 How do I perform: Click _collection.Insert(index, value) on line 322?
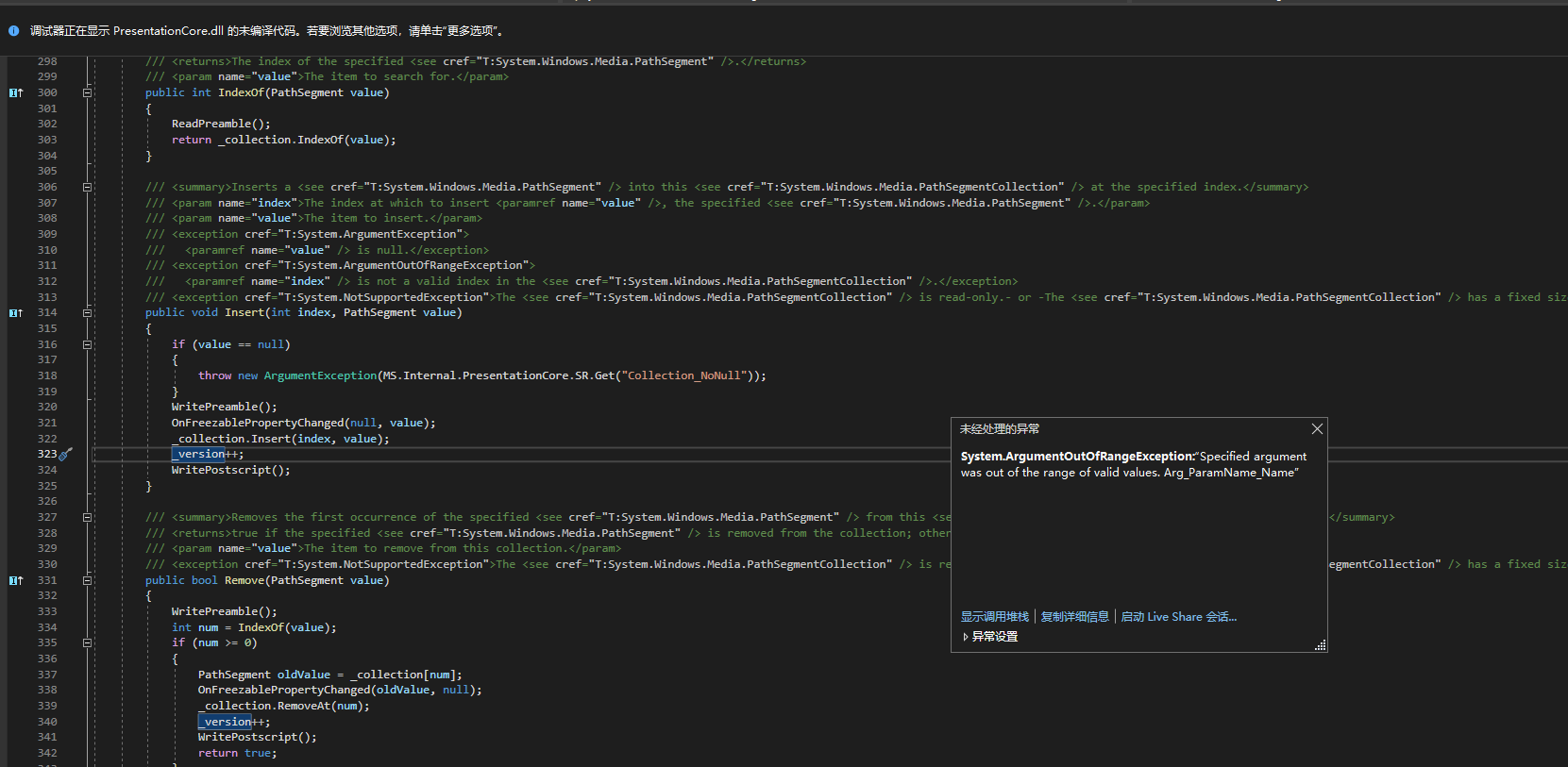pos(280,439)
